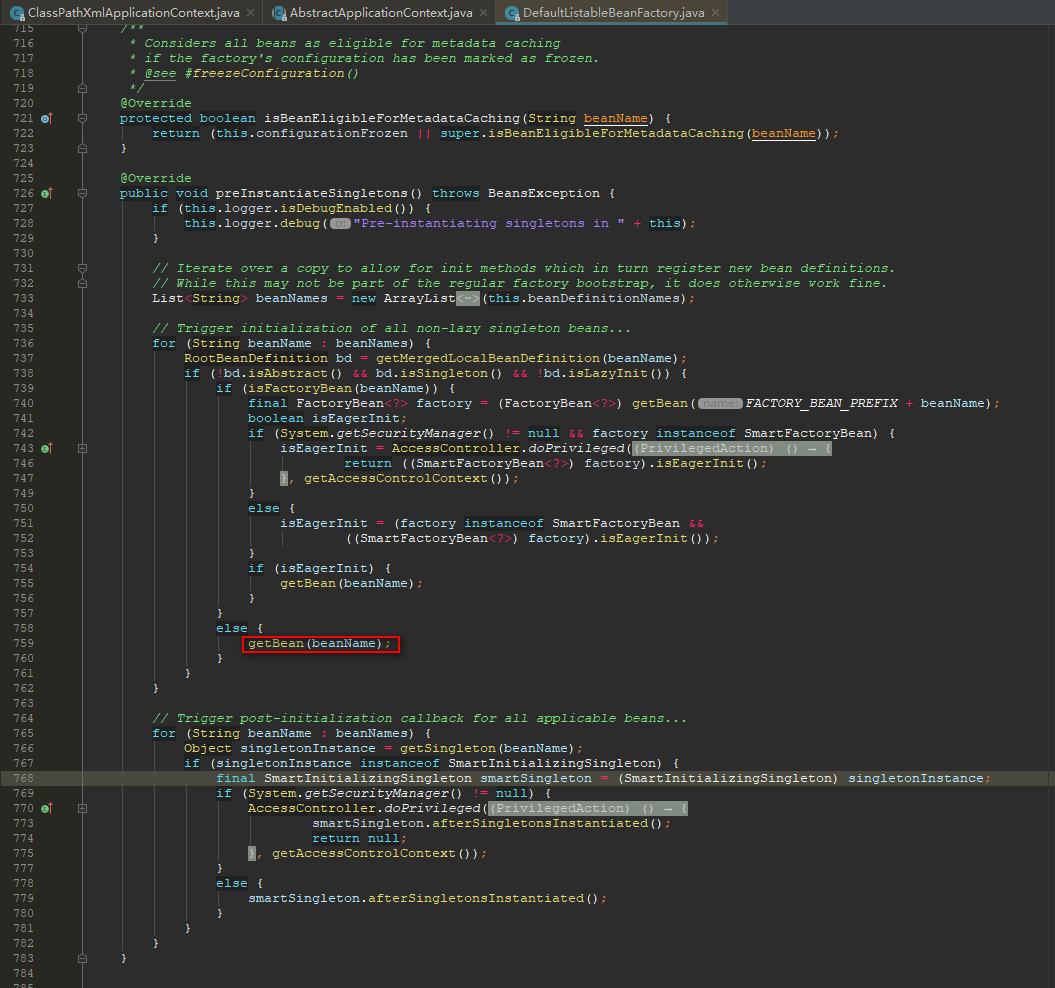Click "Pre-instantiating singletons in " string literal
This screenshot has height=988, width=1055.
click(x=489, y=223)
